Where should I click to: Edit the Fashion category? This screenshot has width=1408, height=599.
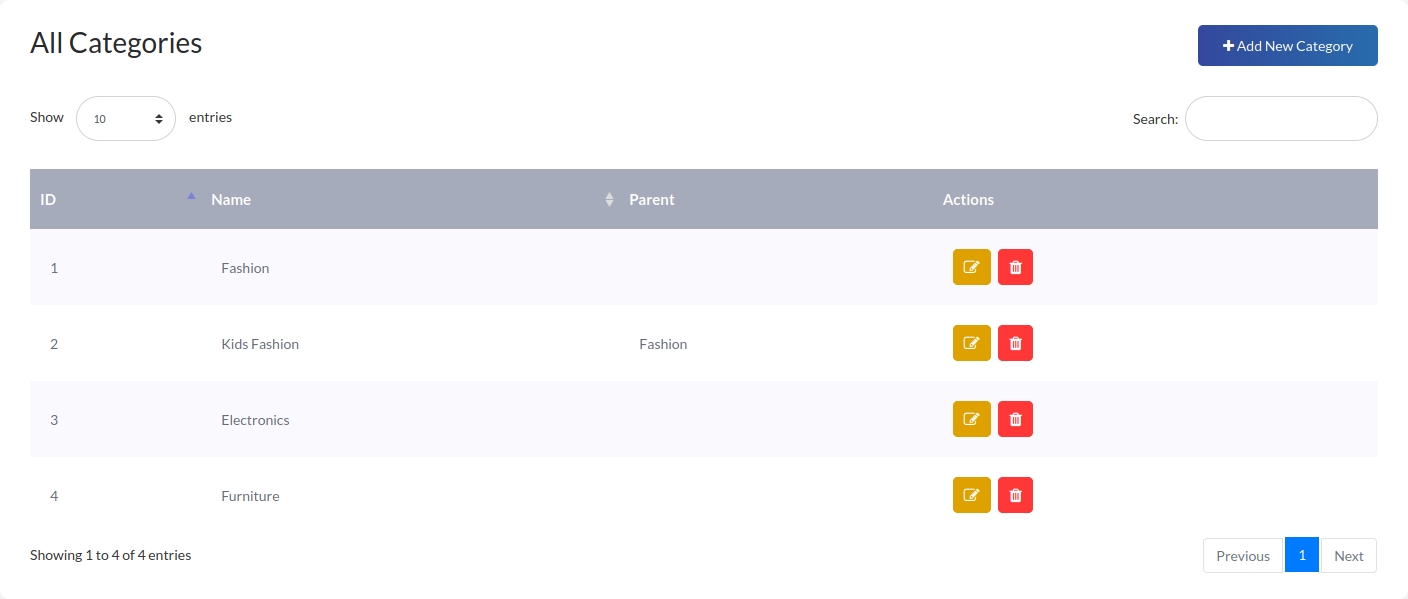tap(971, 267)
